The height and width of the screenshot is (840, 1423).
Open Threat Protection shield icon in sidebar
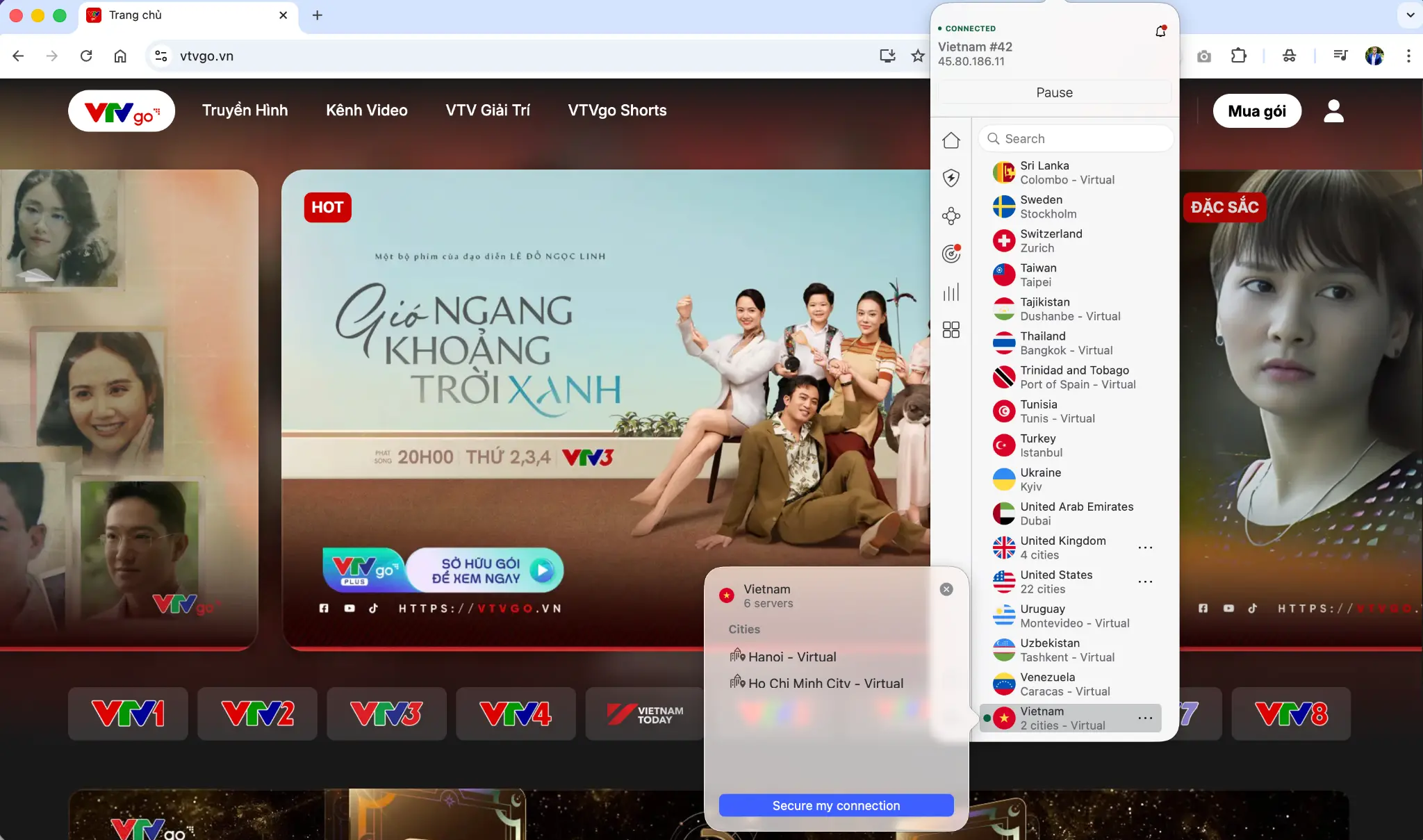coord(951,178)
